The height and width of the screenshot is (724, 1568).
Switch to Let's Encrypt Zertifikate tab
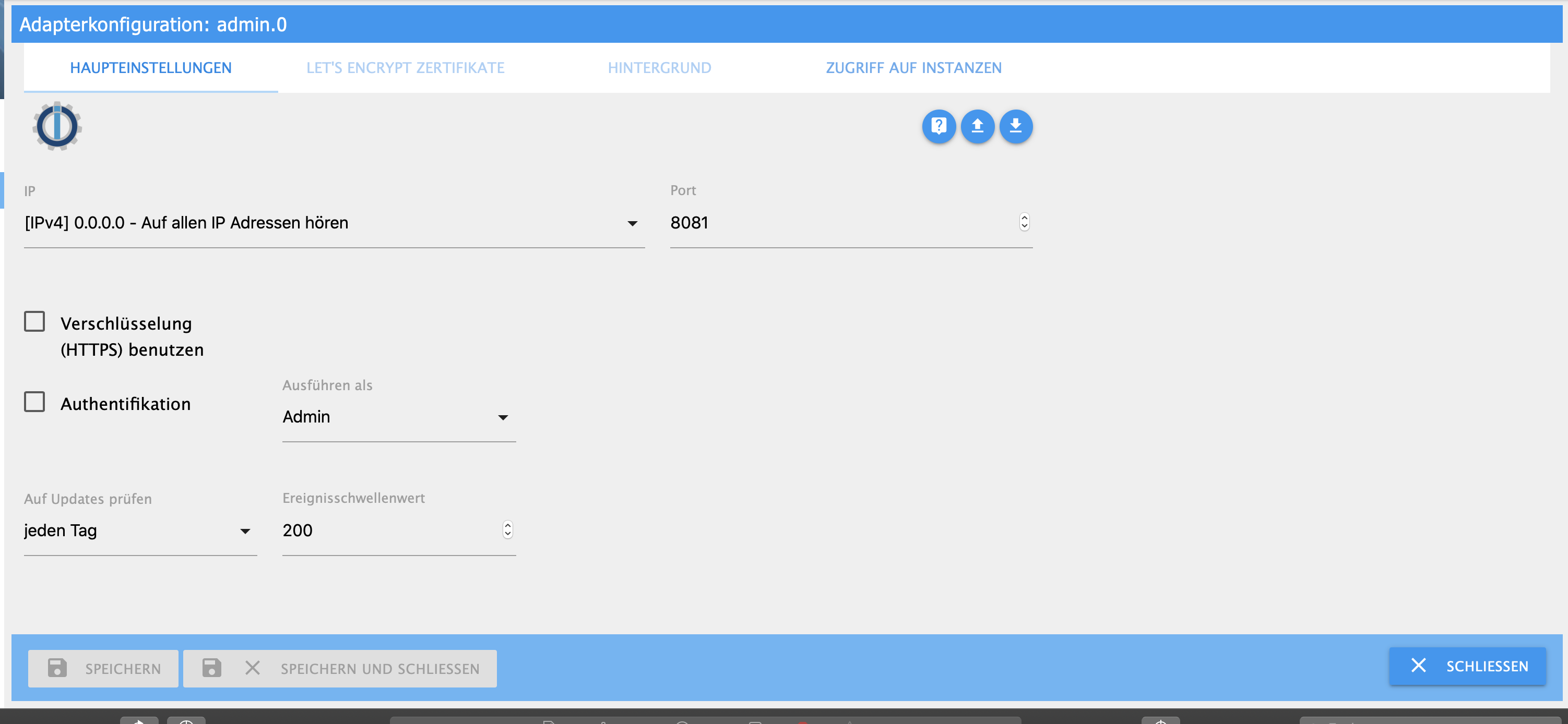point(406,67)
